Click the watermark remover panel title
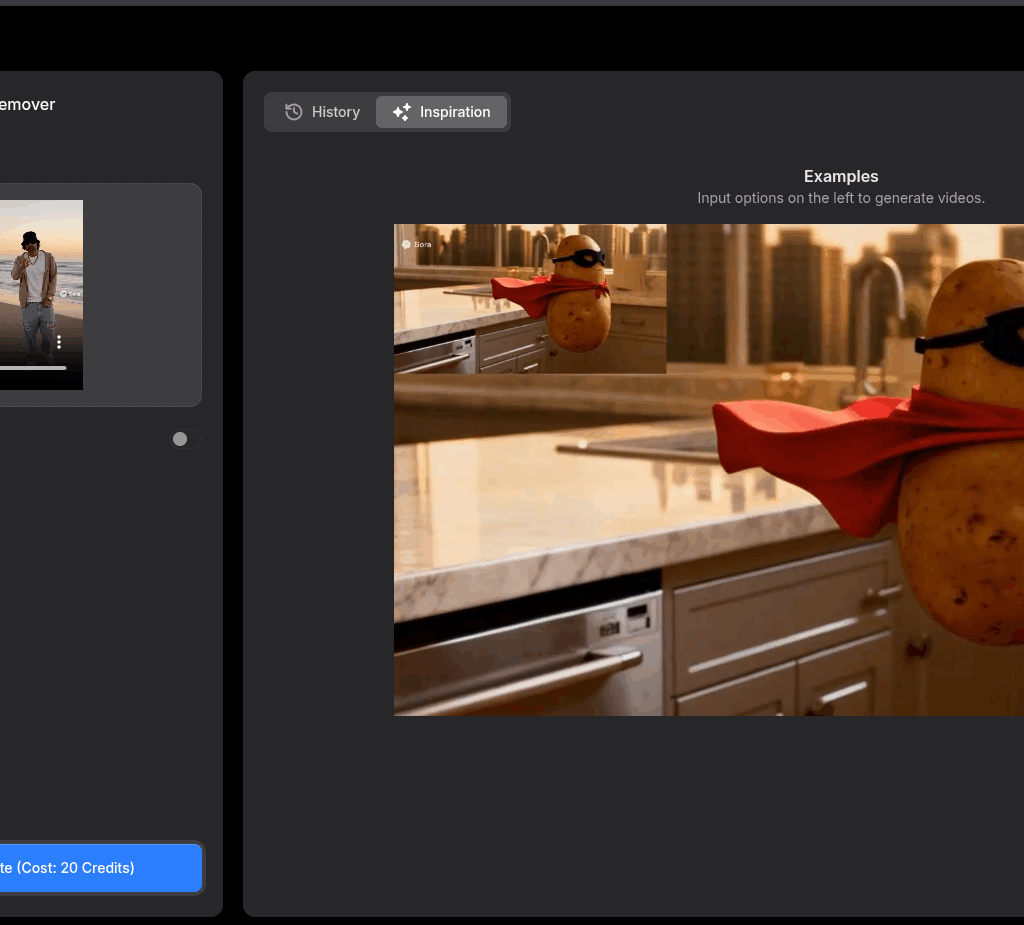The height and width of the screenshot is (925, 1024). [x=27, y=104]
